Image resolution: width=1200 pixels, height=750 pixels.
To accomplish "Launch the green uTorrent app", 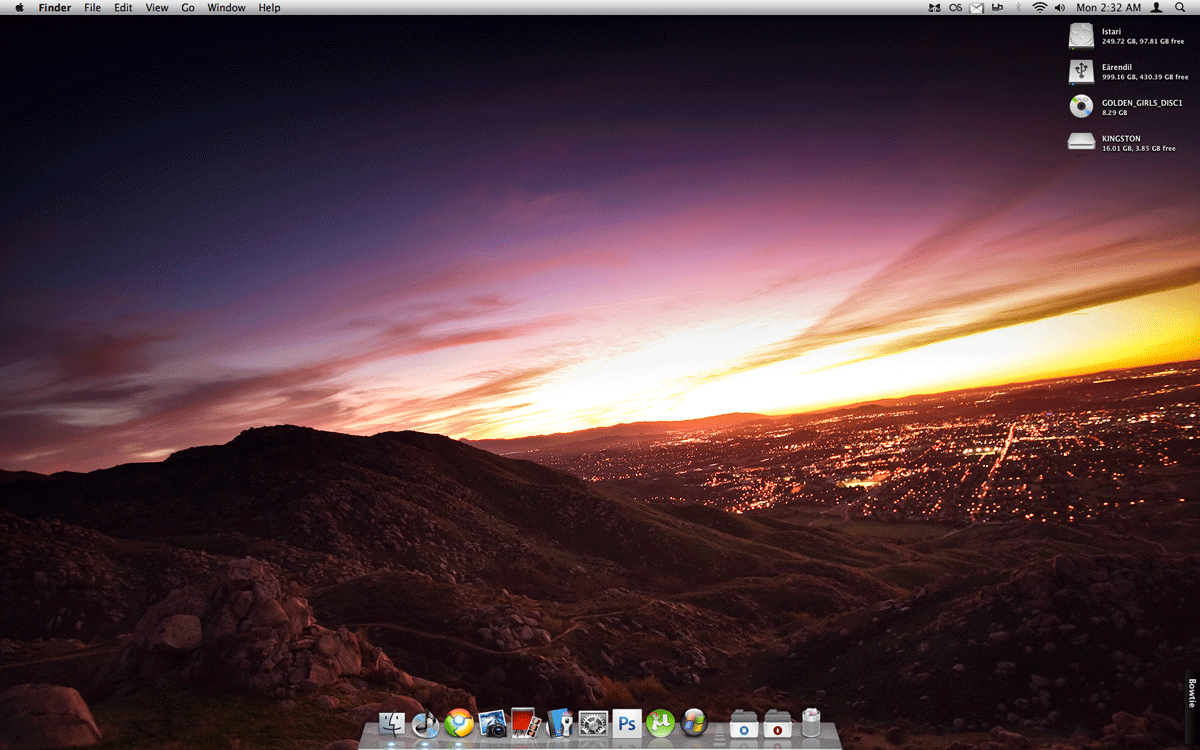I will 660,723.
